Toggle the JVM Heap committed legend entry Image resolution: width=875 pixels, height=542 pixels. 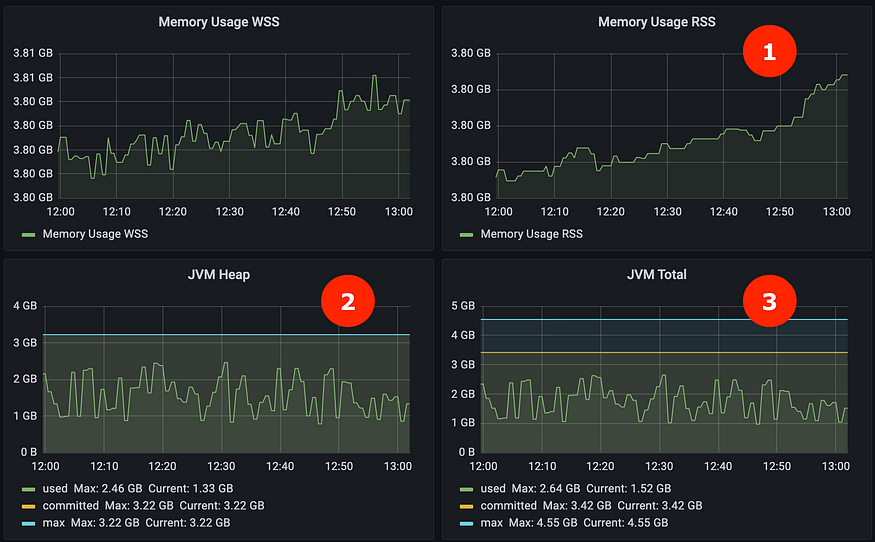coord(70,506)
